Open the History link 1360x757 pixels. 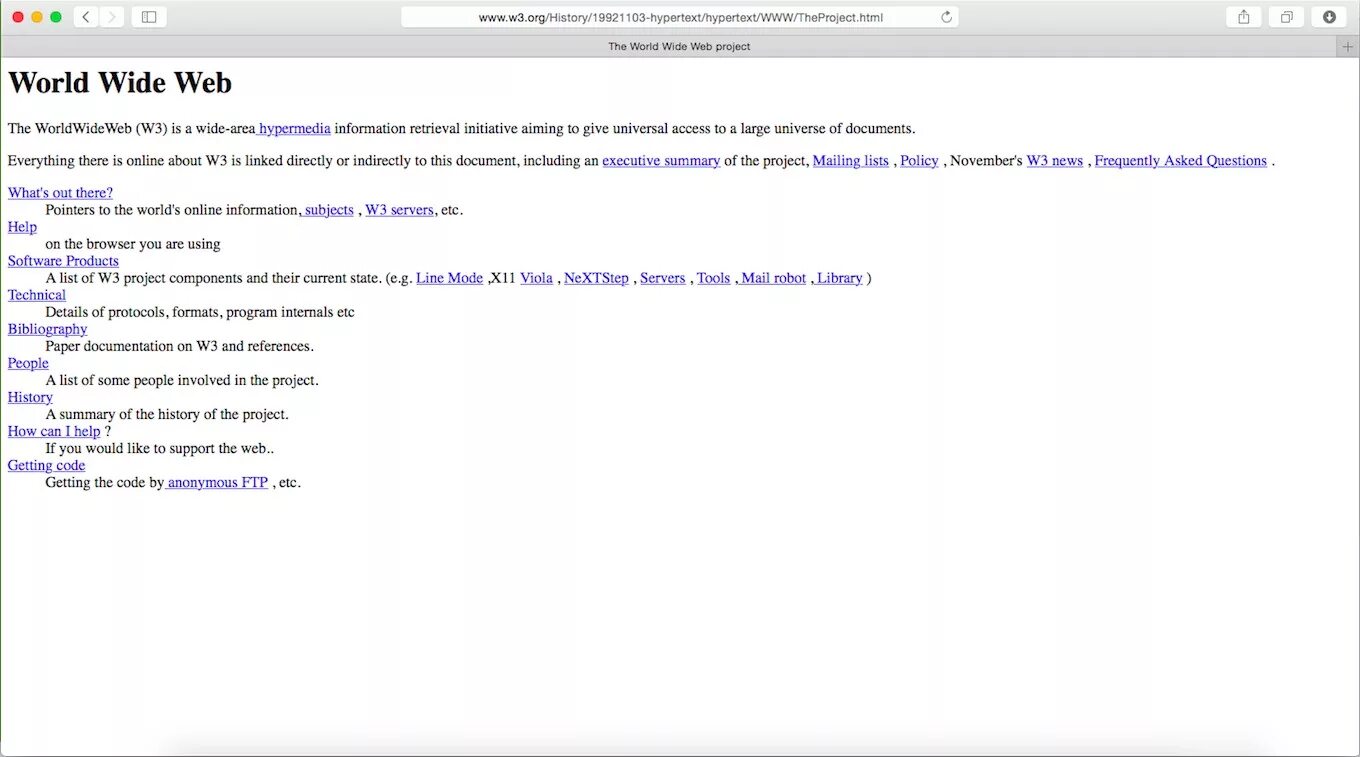coord(30,396)
